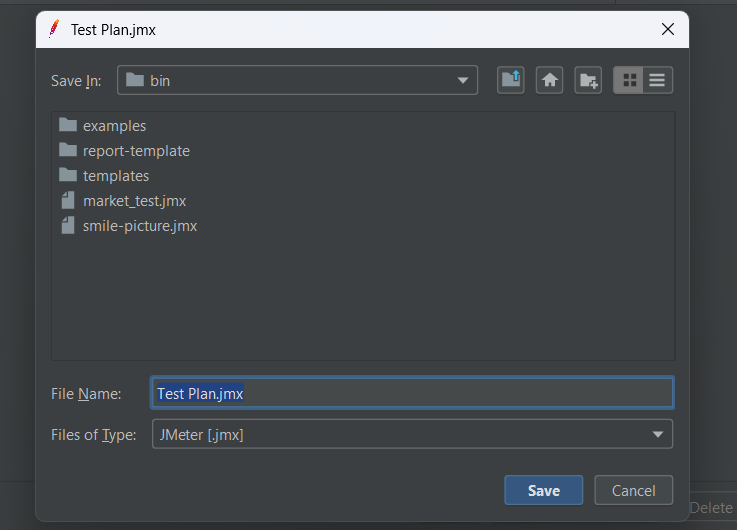
Task: Switch to the details view icon
Action: [x=657, y=81]
